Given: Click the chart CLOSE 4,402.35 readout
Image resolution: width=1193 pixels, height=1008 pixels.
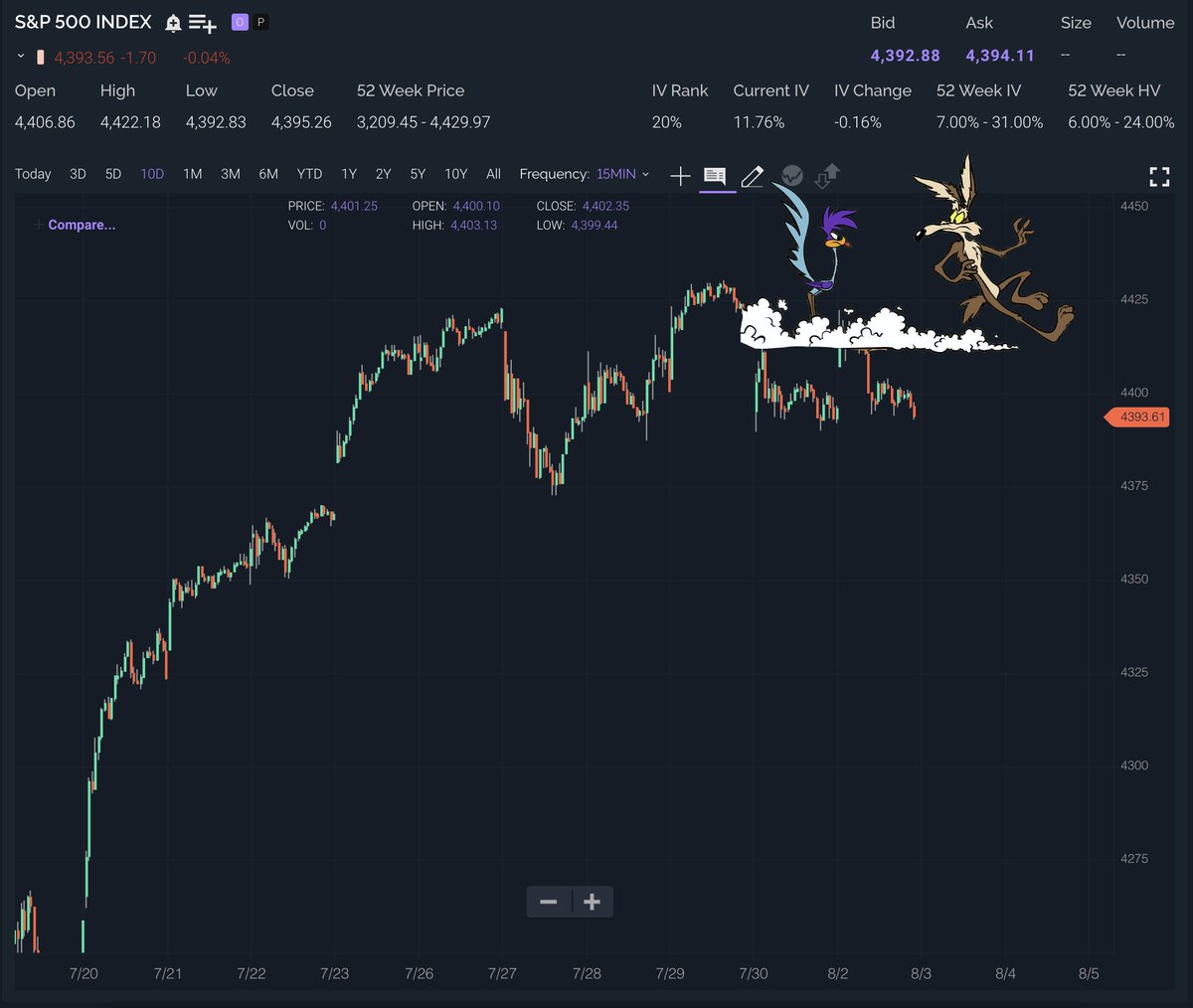Looking at the screenshot, I should click(583, 206).
